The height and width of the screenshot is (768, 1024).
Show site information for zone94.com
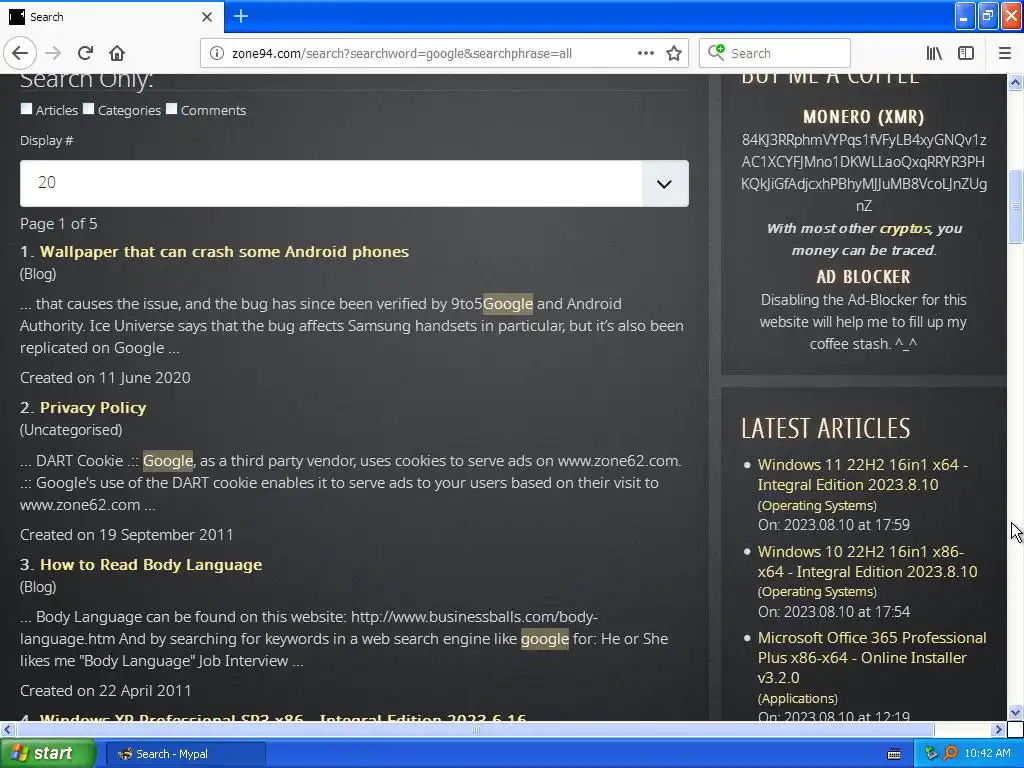click(217, 54)
